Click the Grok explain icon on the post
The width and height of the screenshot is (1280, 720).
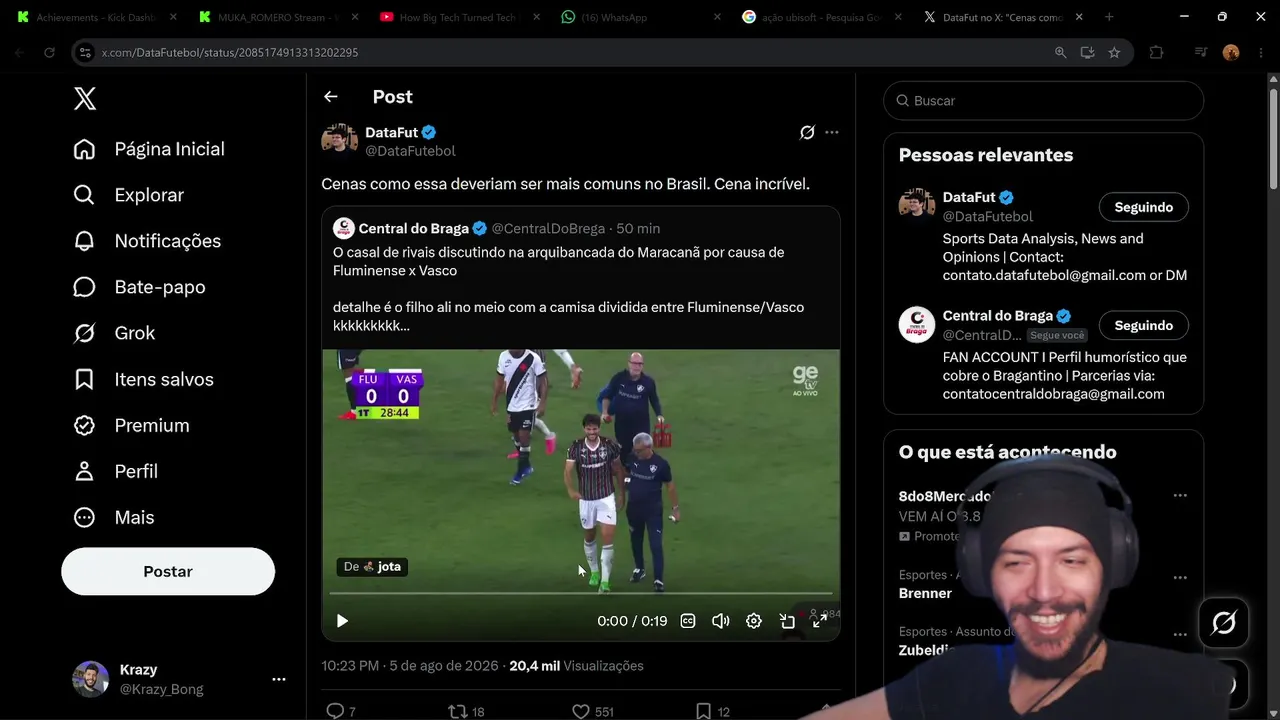807,132
